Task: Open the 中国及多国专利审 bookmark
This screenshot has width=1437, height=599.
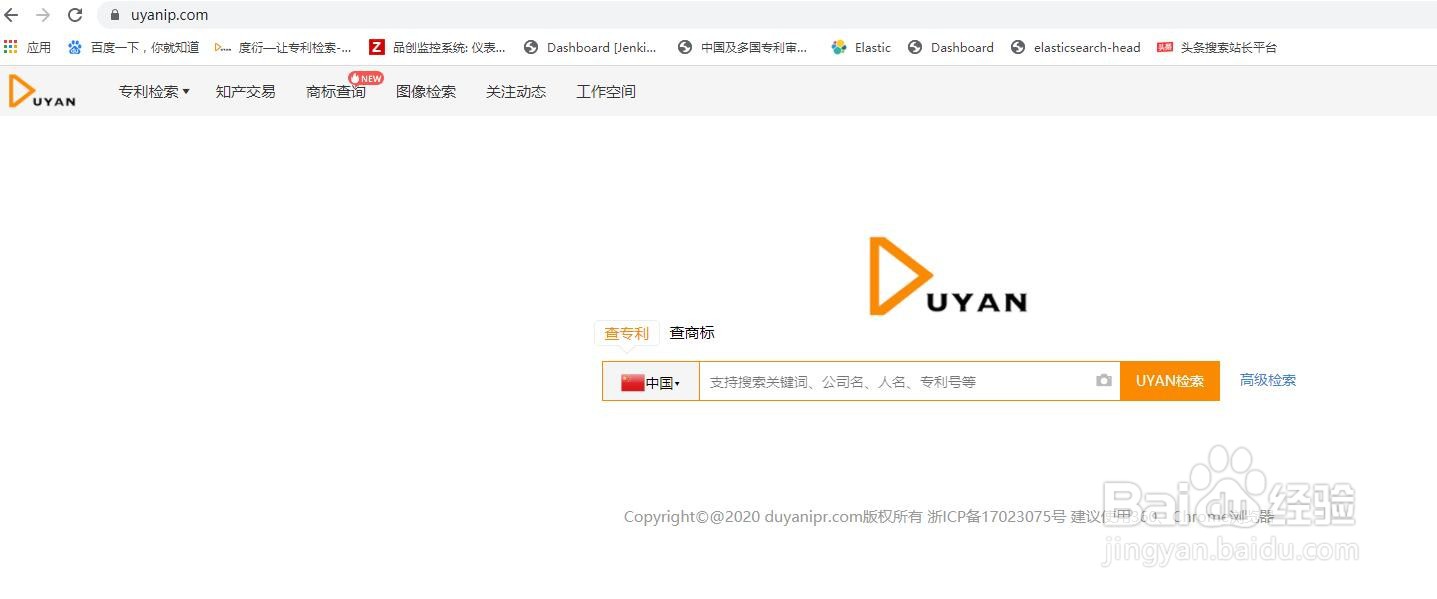Action: pyautogui.click(x=743, y=47)
